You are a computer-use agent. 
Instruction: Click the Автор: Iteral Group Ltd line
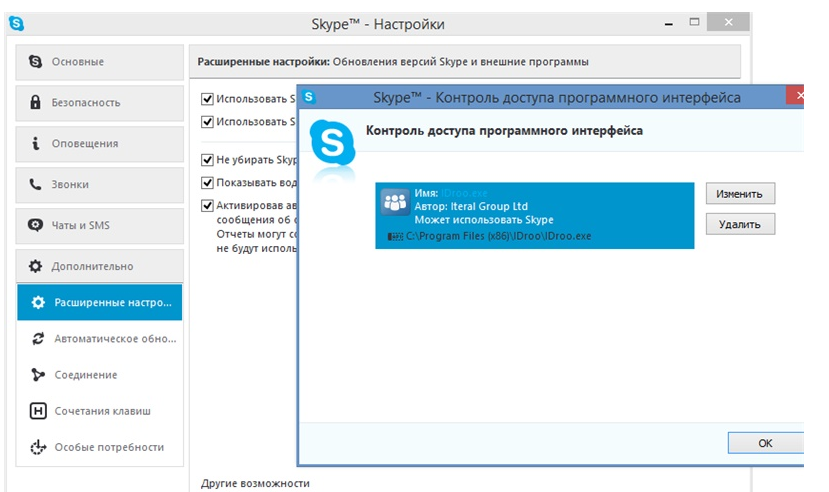(x=471, y=206)
